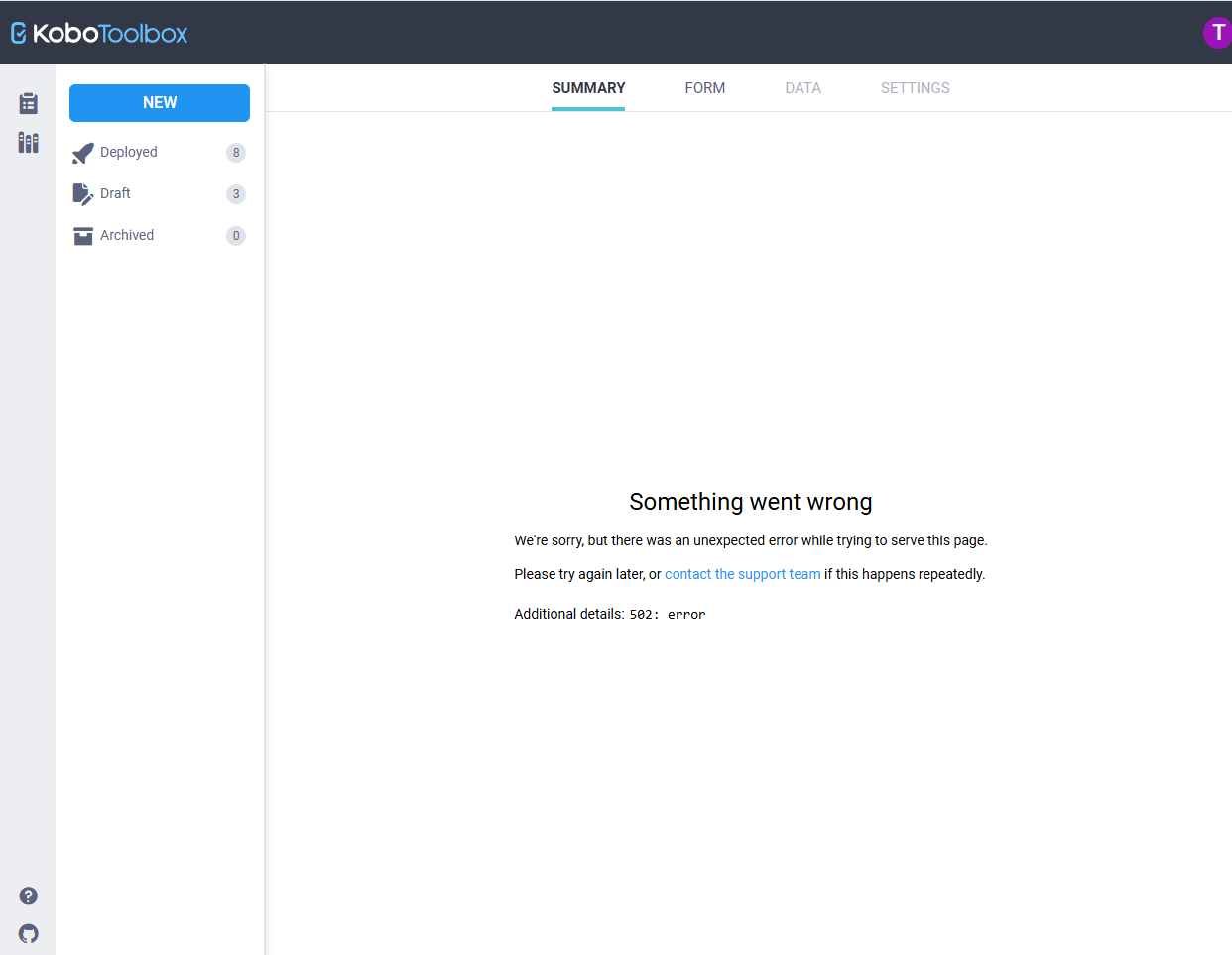The width and height of the screenshot is (1232, 955).
Task: Open the GitHub icon in sidebar
Action: (x=29, y=933)
